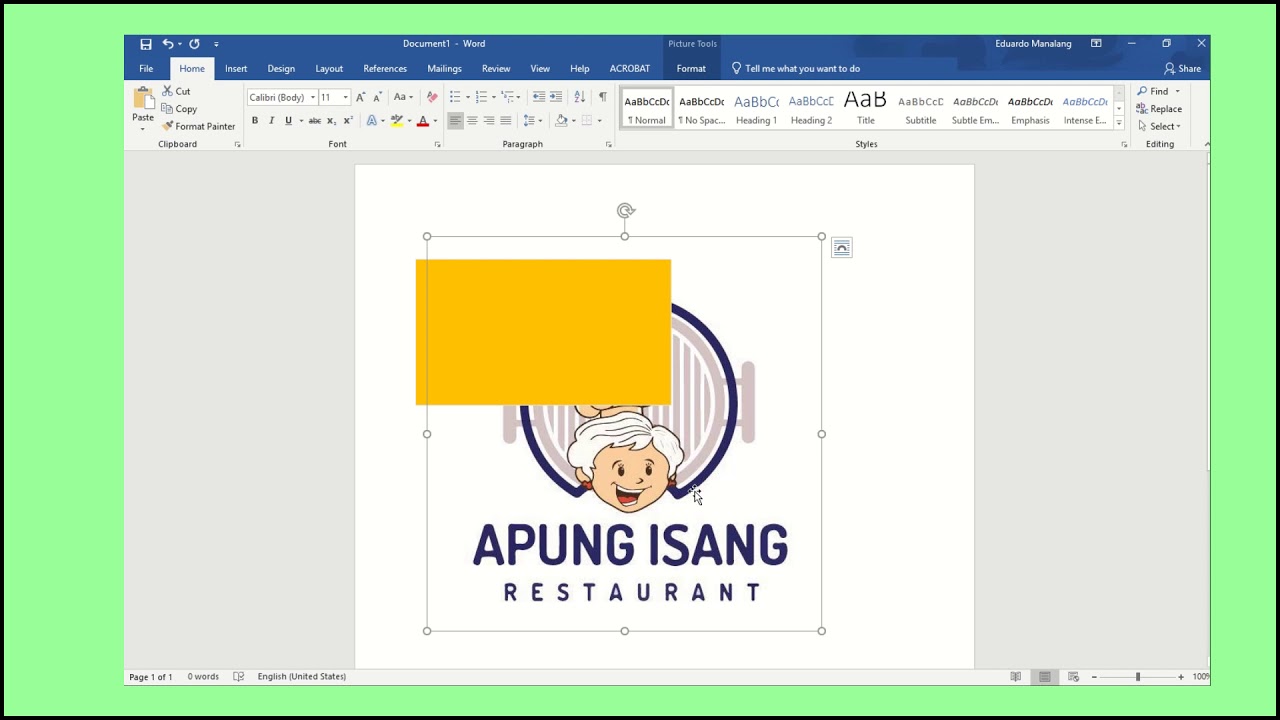Click the Align Left icon
Image resolution: width=1280 pixels, height=720 pixels.
pyautogui.click(x=455, y=121)
